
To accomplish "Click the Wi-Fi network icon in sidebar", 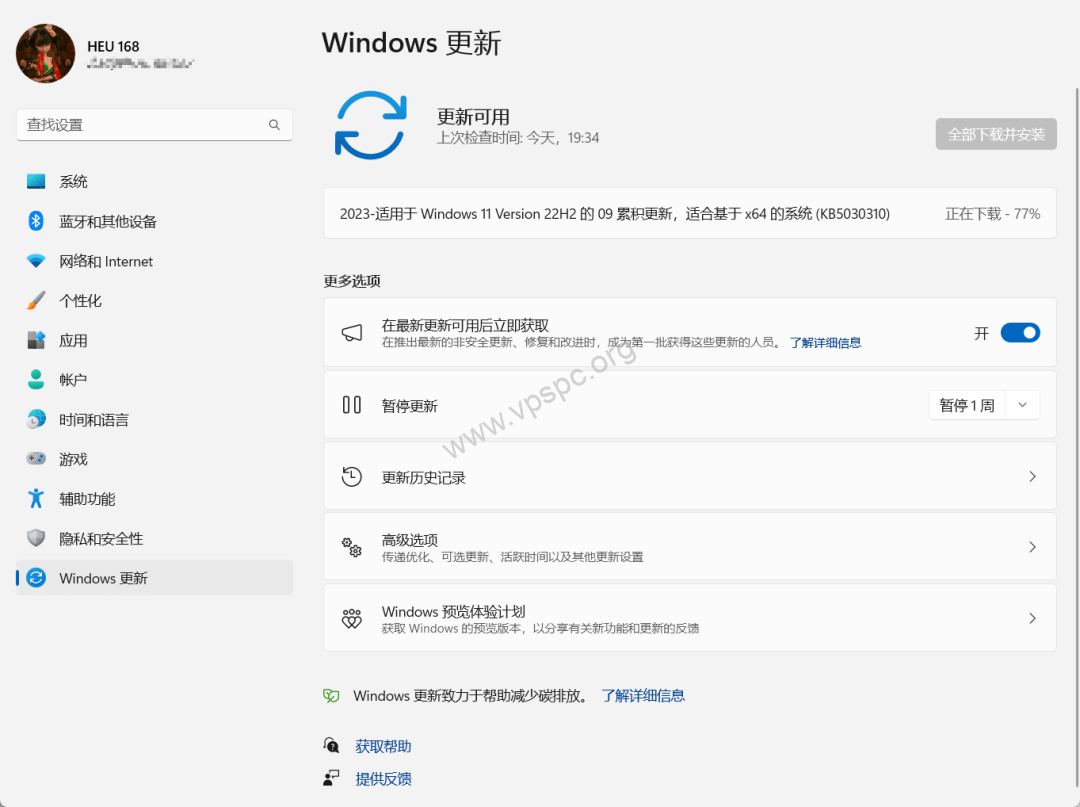I will tap(36, 261).
